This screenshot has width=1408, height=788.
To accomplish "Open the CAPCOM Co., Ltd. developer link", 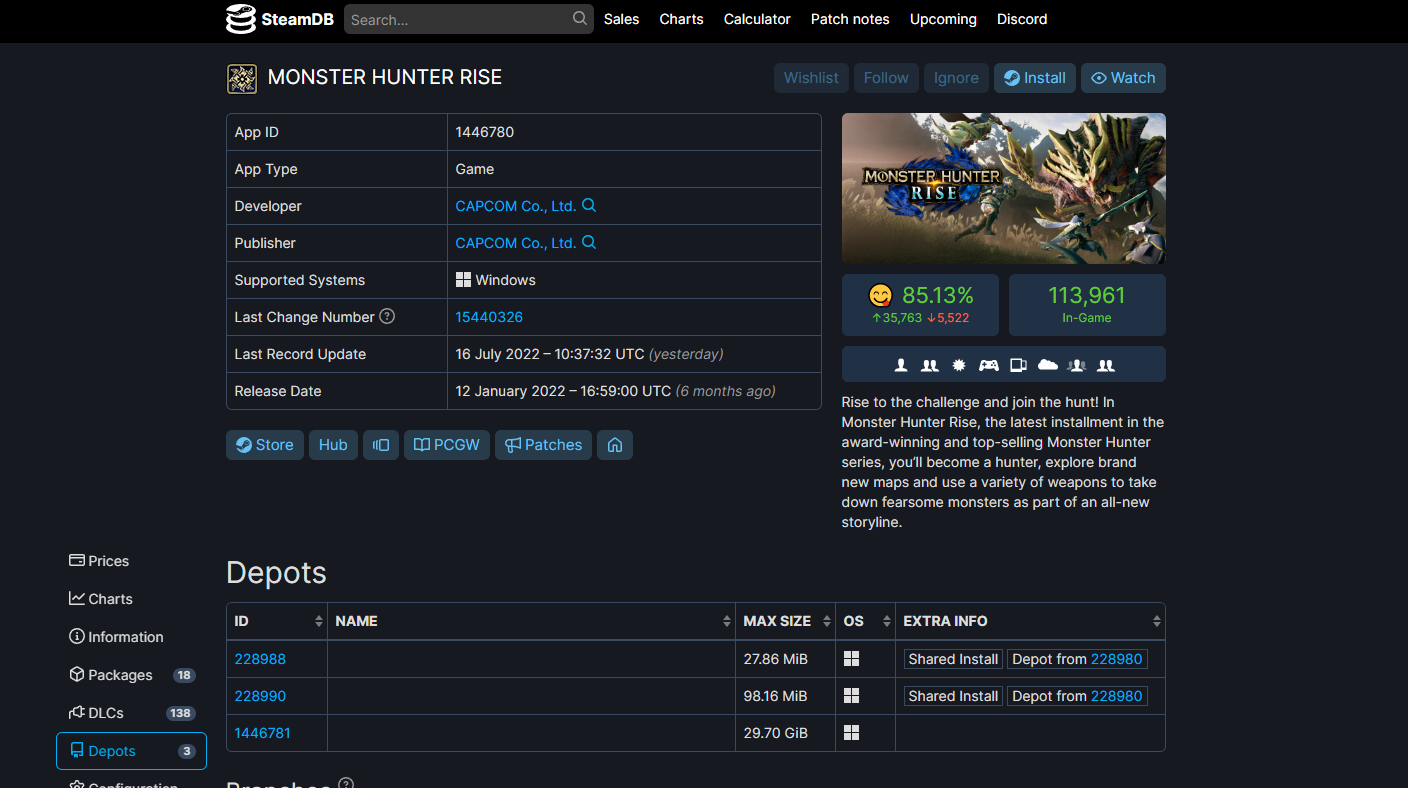I will (516, 206).
